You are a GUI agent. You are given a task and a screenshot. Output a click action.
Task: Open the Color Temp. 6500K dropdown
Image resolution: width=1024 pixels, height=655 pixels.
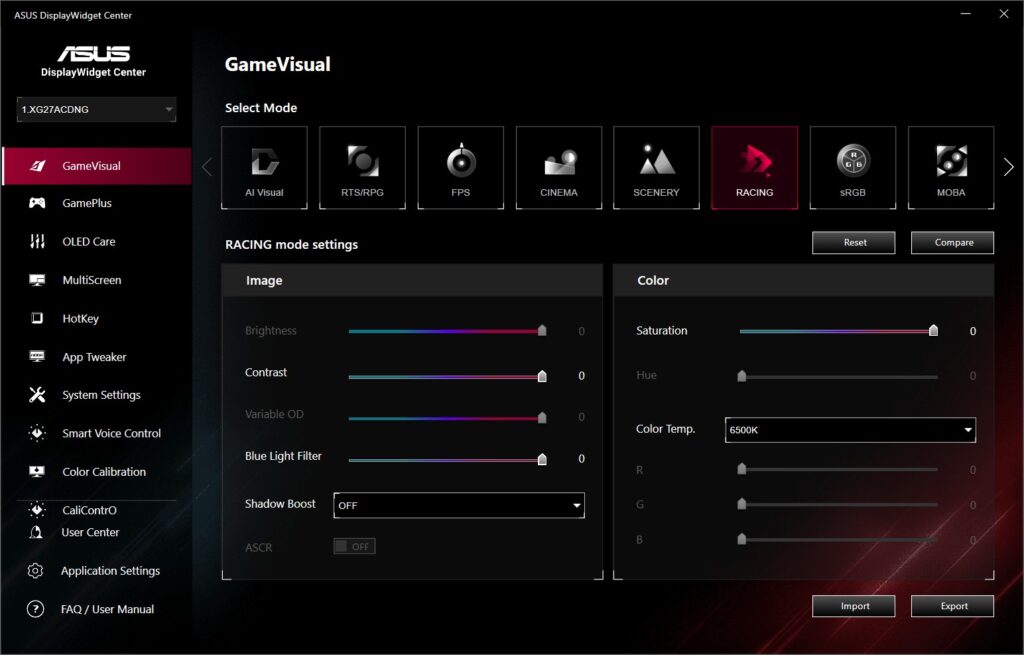coord(850,430)
